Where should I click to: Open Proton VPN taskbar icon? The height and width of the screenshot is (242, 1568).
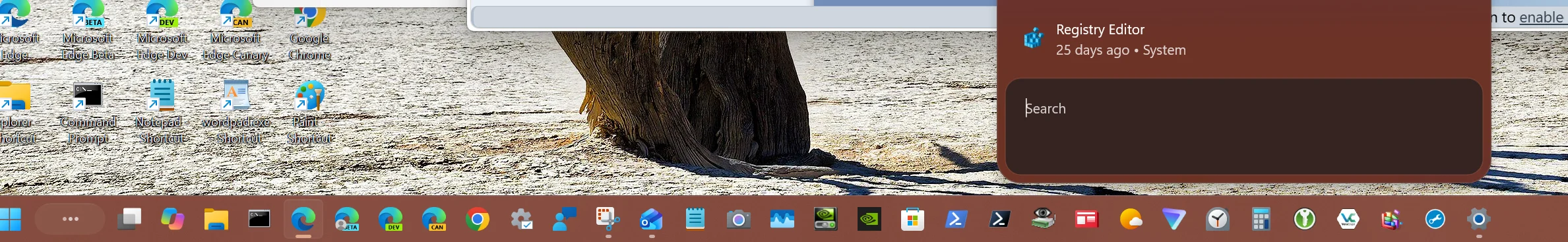1174,219
